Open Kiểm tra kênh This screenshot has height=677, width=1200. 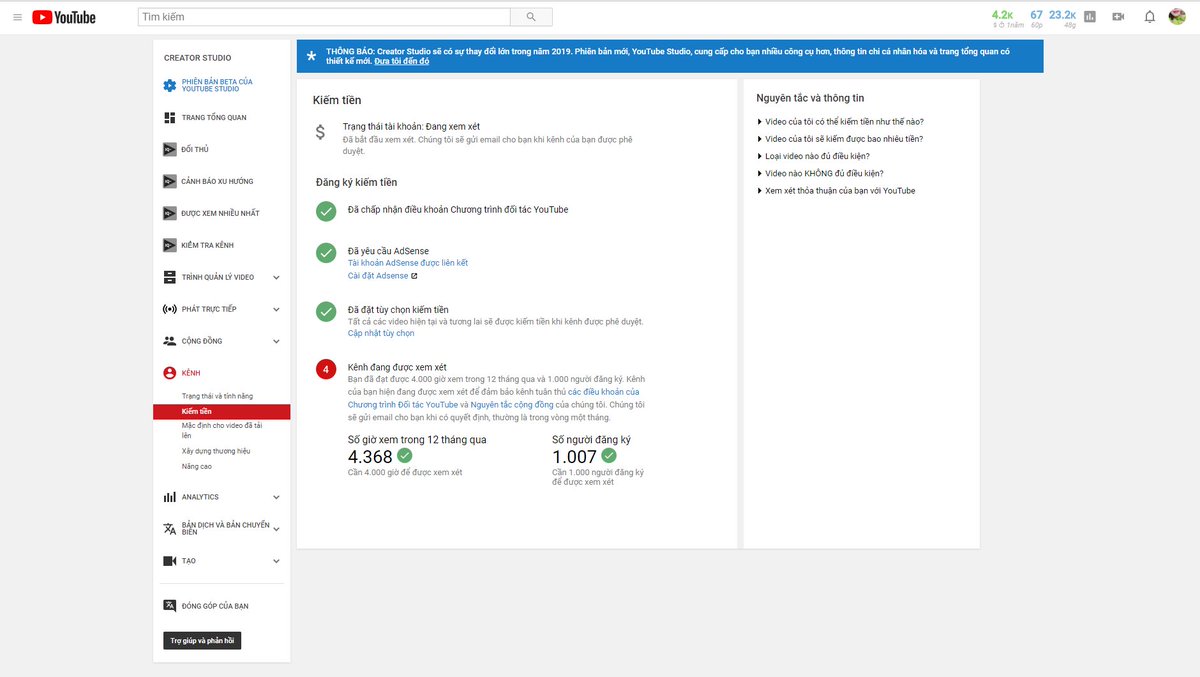pyautogui.click(x=207, y=246)
